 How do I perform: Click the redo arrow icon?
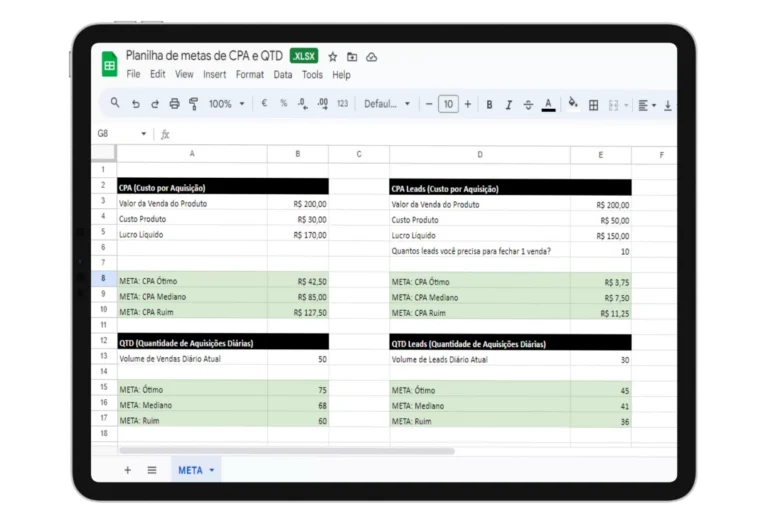(x=154, y=104)
